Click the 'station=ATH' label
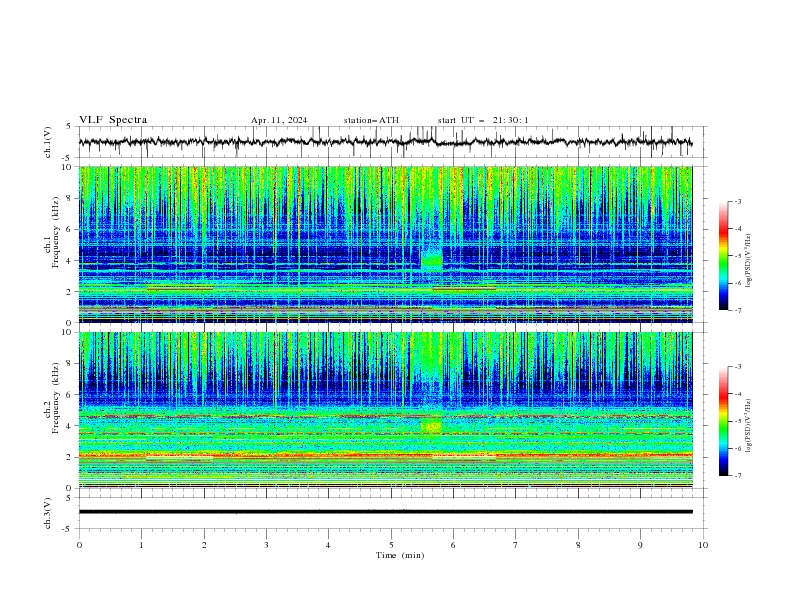The height and width of the screenshot is (612, 792). [371, 120]
